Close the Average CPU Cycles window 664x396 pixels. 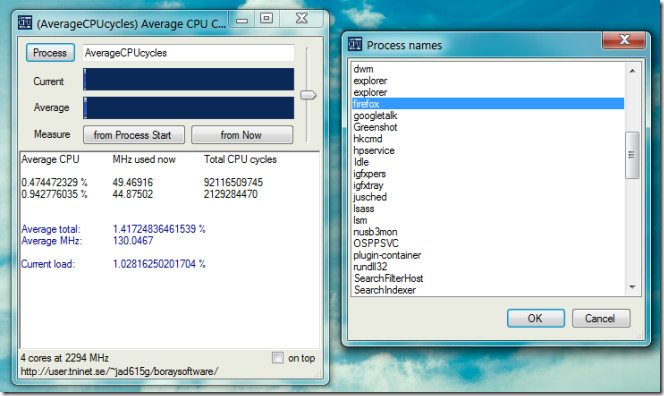pos(302,18)
